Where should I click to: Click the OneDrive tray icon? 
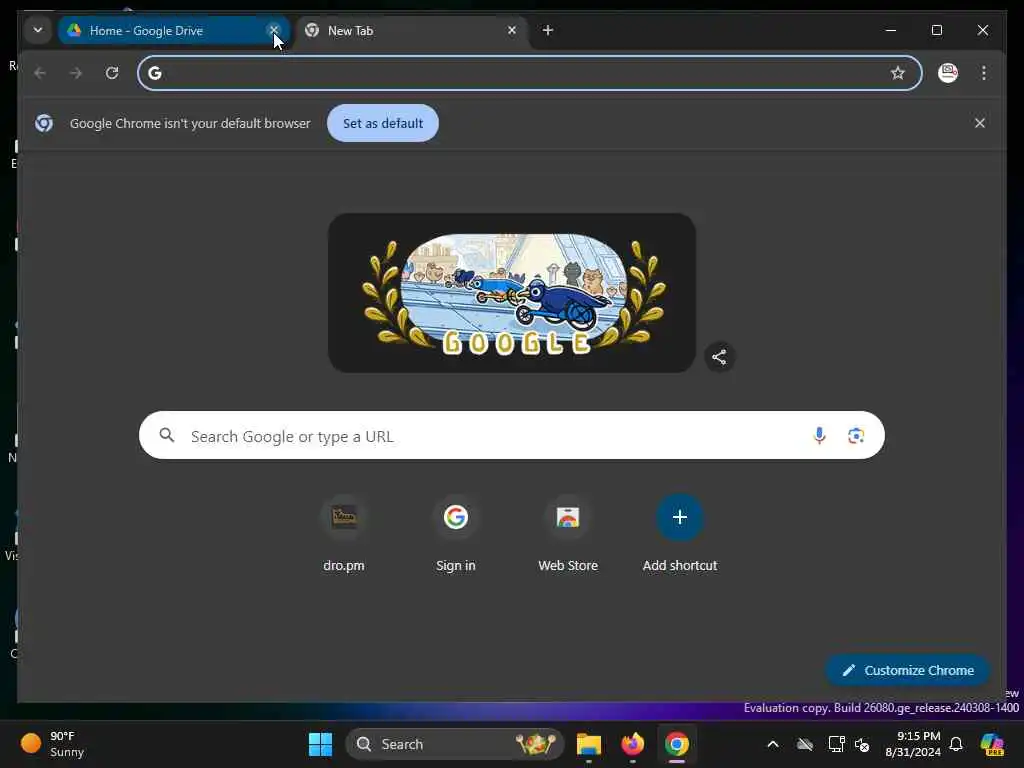[x=805, y=744]
